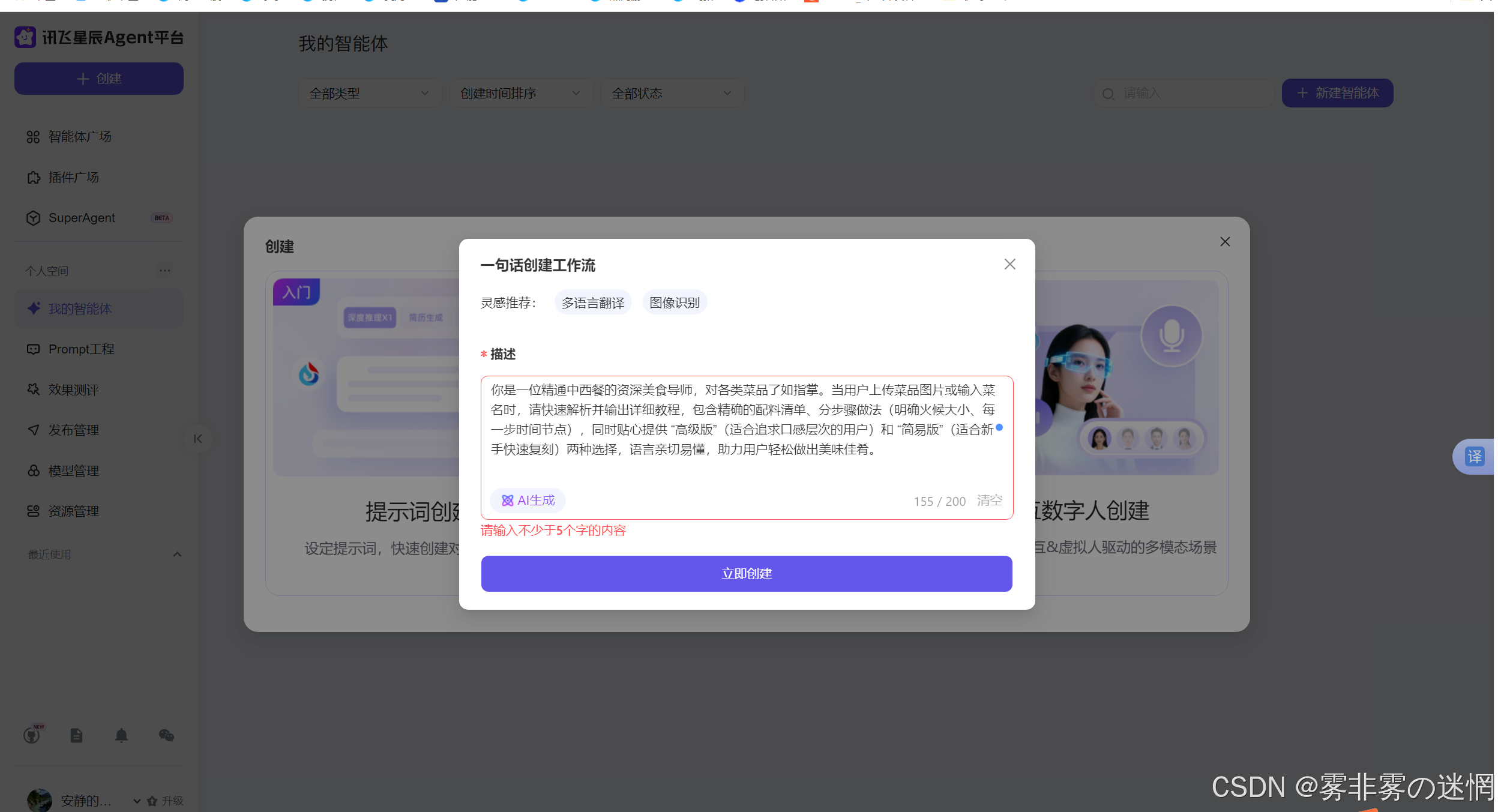1498x812 pixels.
Task: Go to Prompt工程 menu item
Action: pos(81,349)
